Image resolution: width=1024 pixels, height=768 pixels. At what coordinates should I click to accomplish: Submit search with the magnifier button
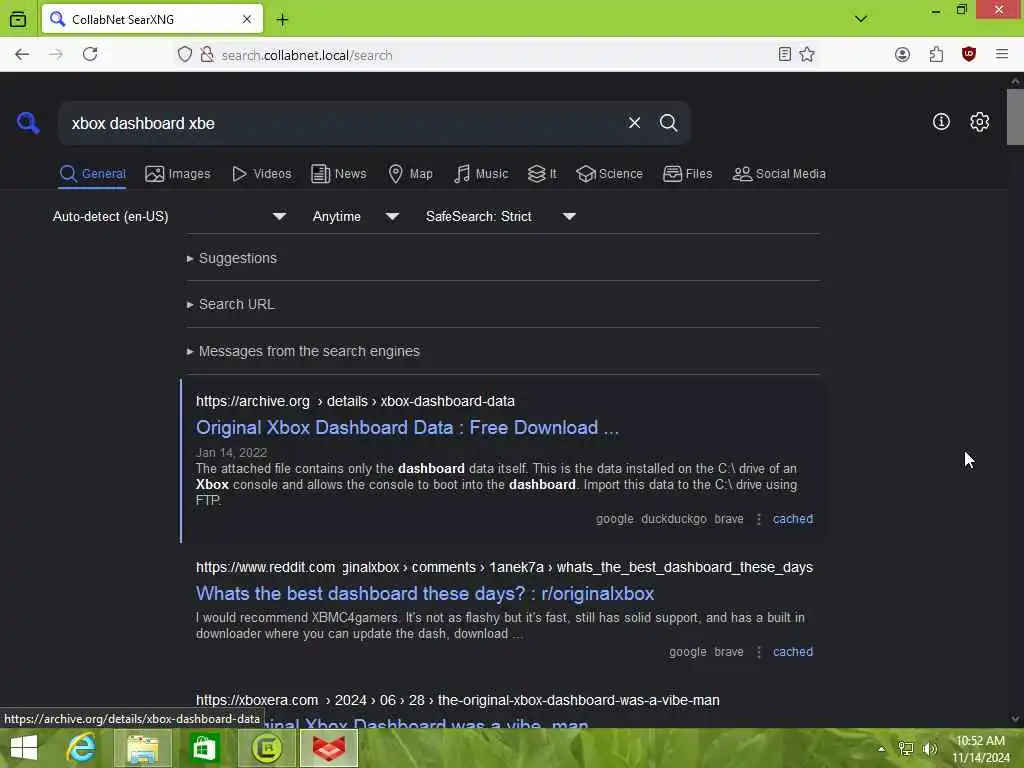coord(668,123)
